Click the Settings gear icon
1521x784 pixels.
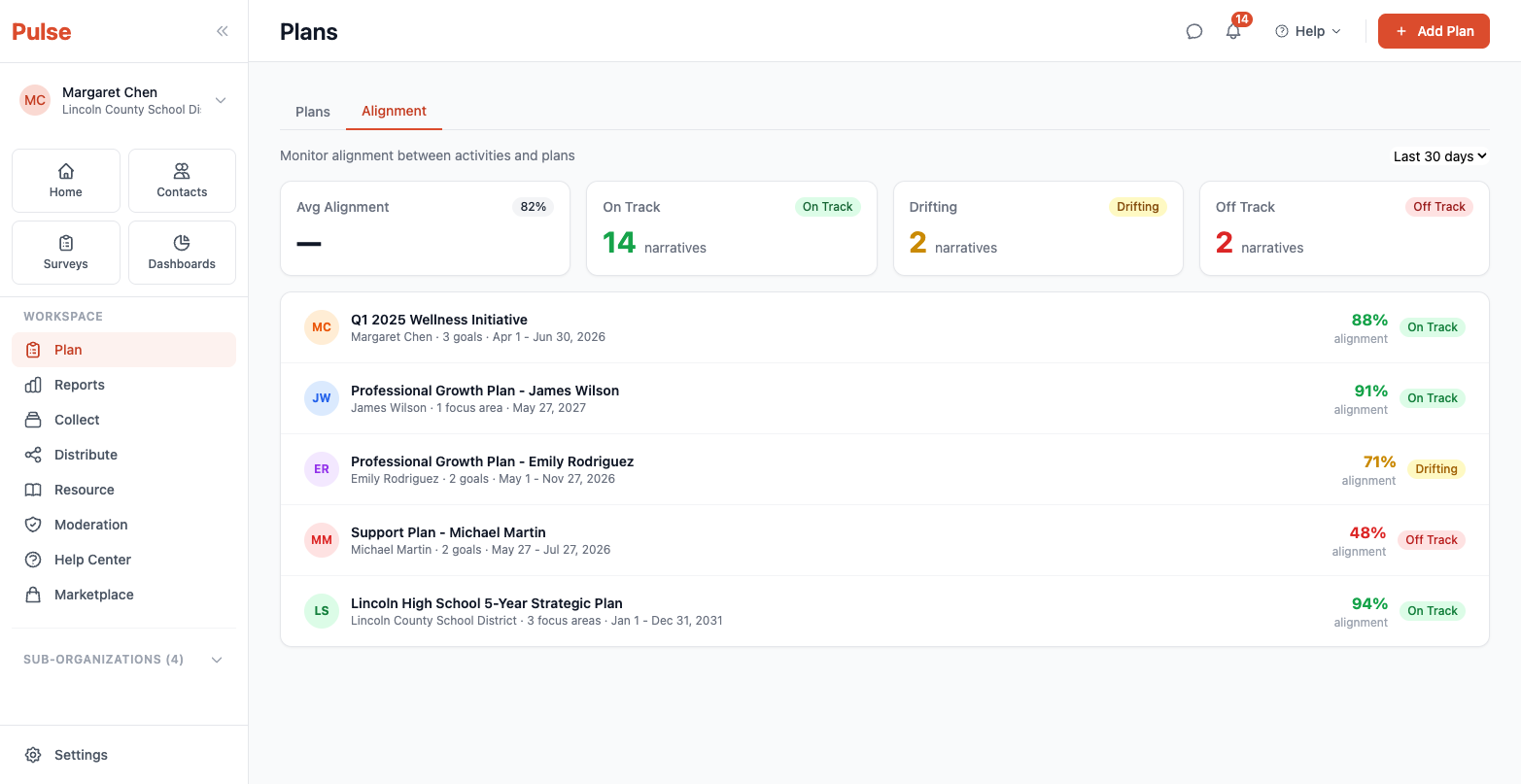[33, 755]
